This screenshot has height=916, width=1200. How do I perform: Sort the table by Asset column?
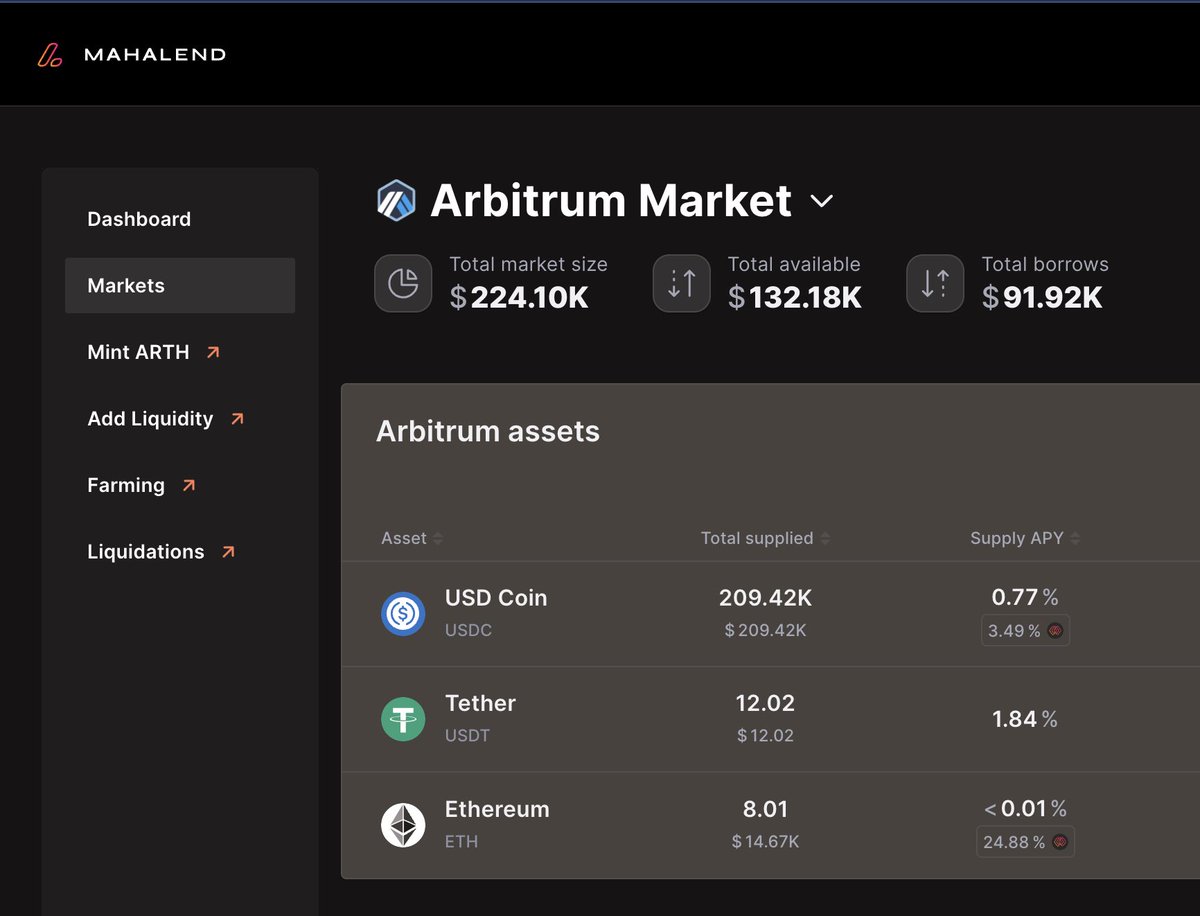tap(412, 538)
